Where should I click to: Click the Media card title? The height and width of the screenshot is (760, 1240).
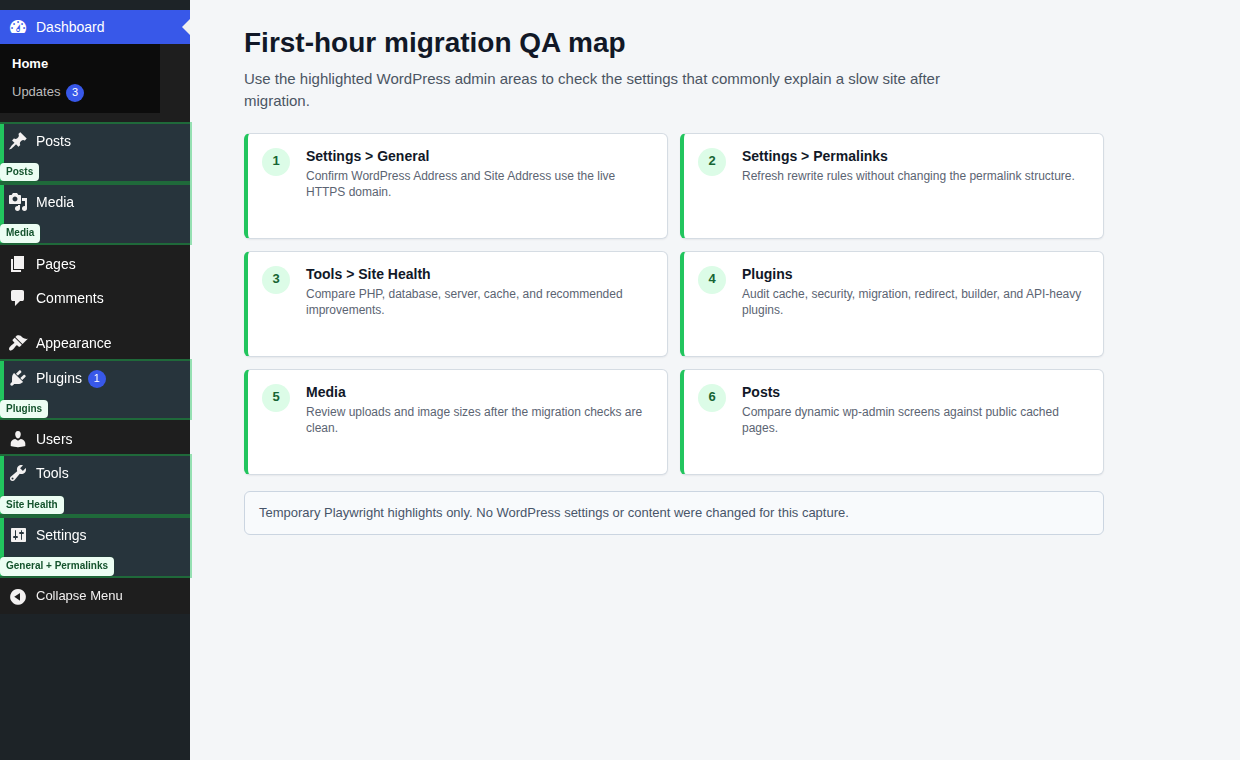(326, 392)
